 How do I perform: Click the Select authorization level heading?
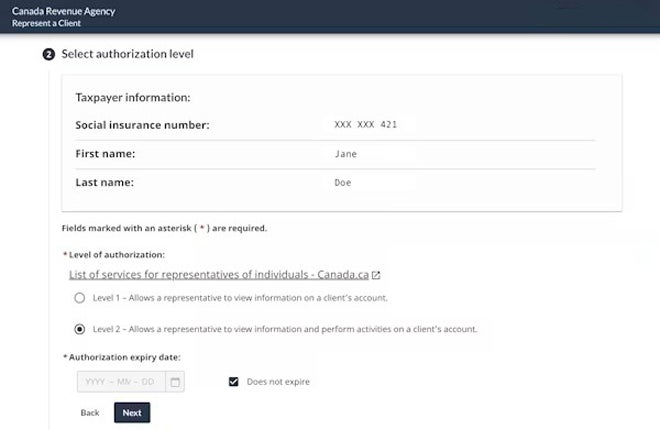coord(128,54)
